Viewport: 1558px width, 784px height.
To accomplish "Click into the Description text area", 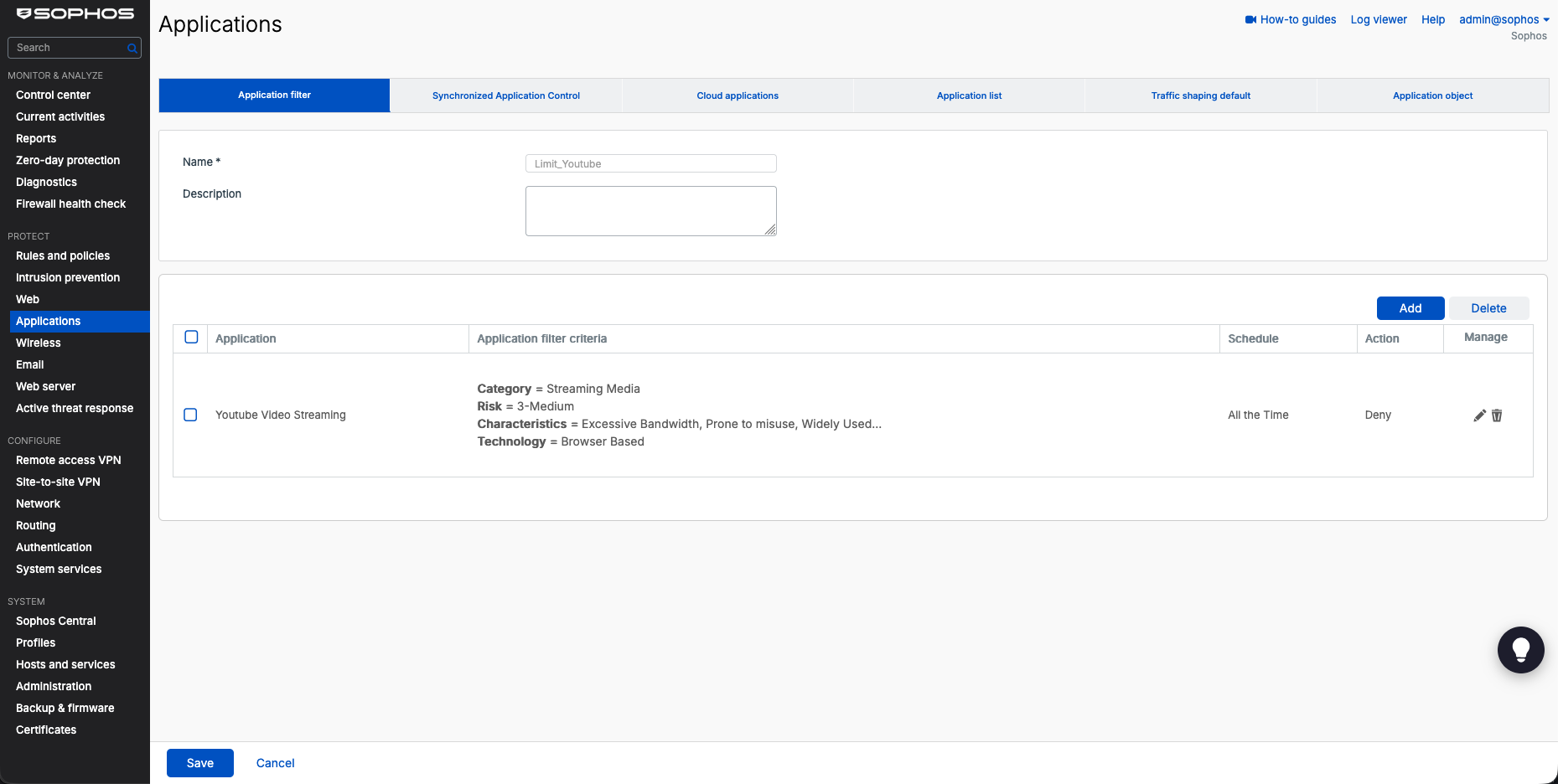I will pos(651,211).
